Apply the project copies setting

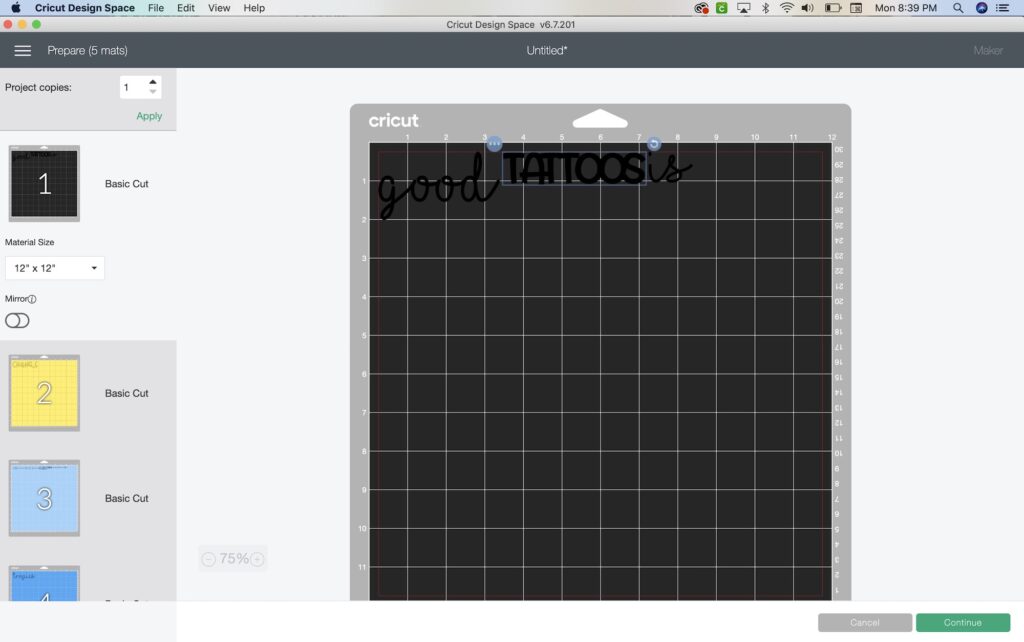point(149,116)
